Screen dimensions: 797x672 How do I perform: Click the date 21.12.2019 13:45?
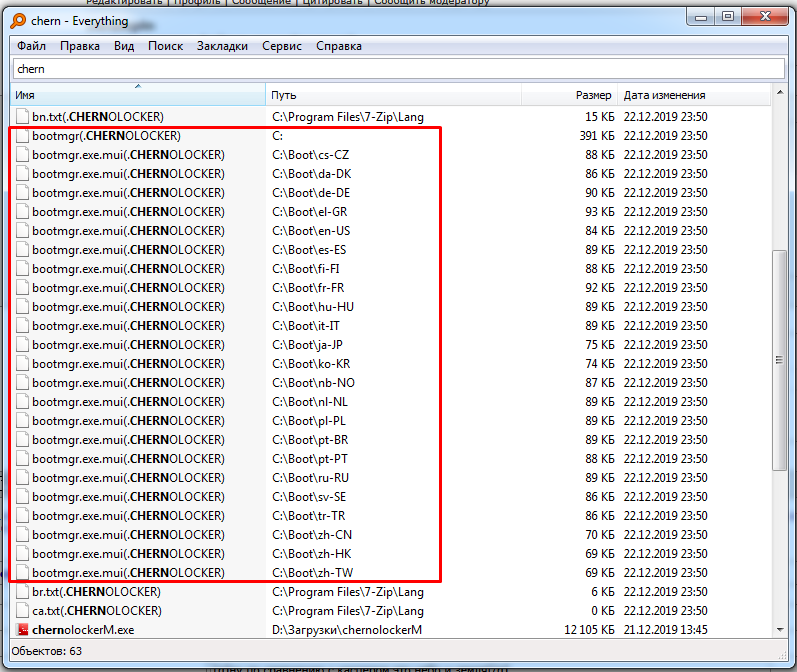click(x=666, y=630)
